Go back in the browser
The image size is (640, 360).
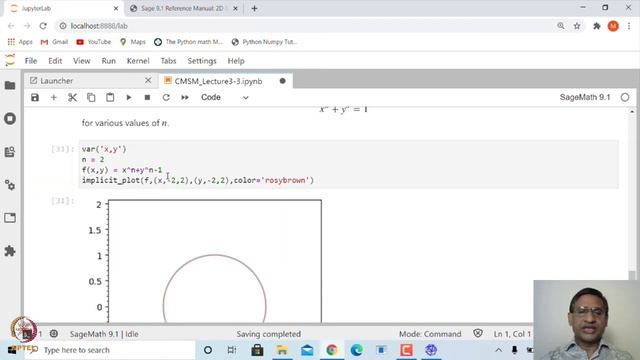pos(11,26)
